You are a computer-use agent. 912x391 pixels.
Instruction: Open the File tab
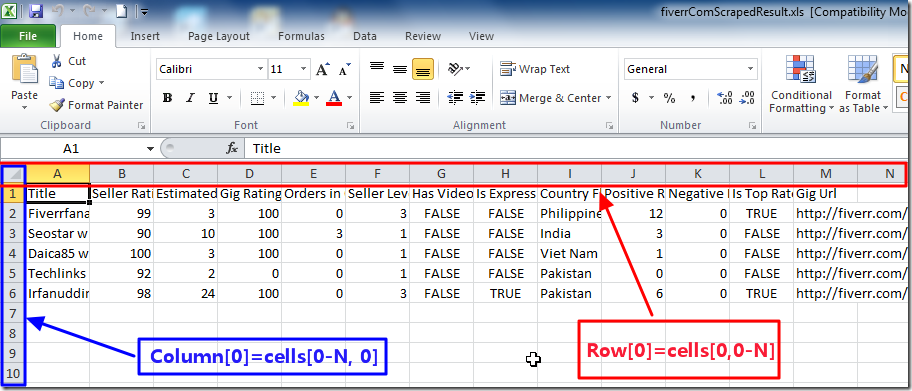[28, 36]
